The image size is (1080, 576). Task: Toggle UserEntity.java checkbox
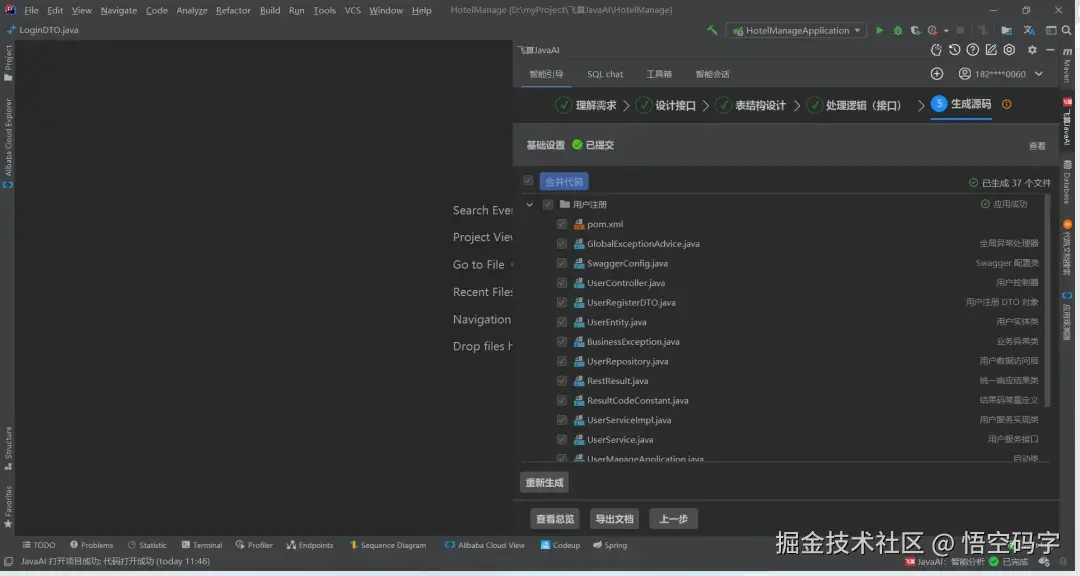coord(562,322)
